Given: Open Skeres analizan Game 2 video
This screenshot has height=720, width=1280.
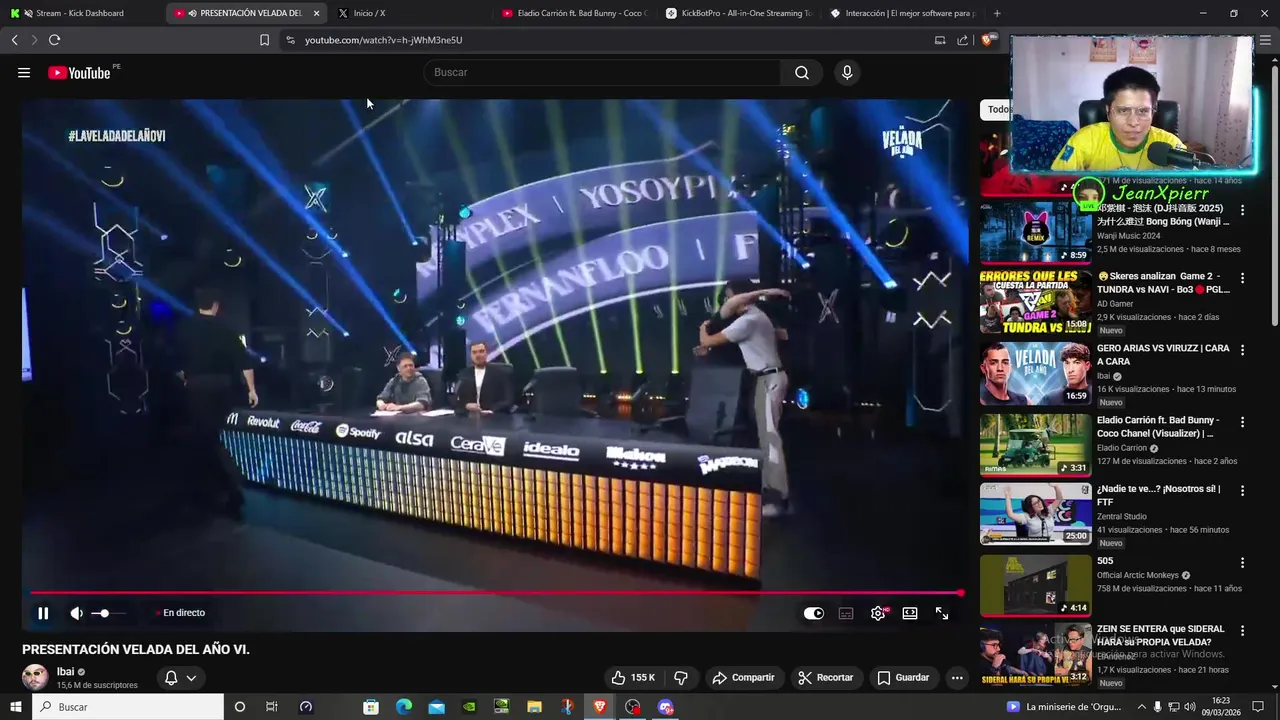Looking at the screenshot, I should (1036, 303).
